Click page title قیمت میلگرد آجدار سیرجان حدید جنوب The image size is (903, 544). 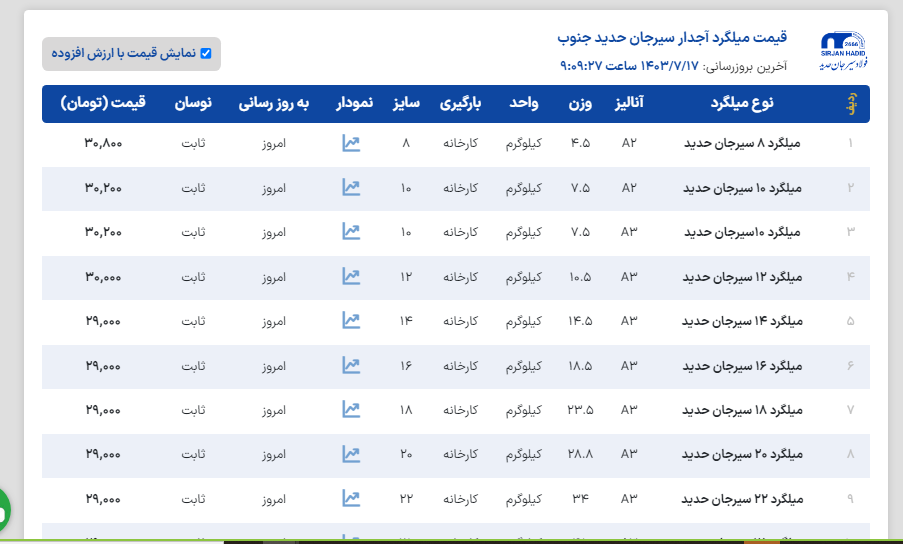[x=672, y=38]
